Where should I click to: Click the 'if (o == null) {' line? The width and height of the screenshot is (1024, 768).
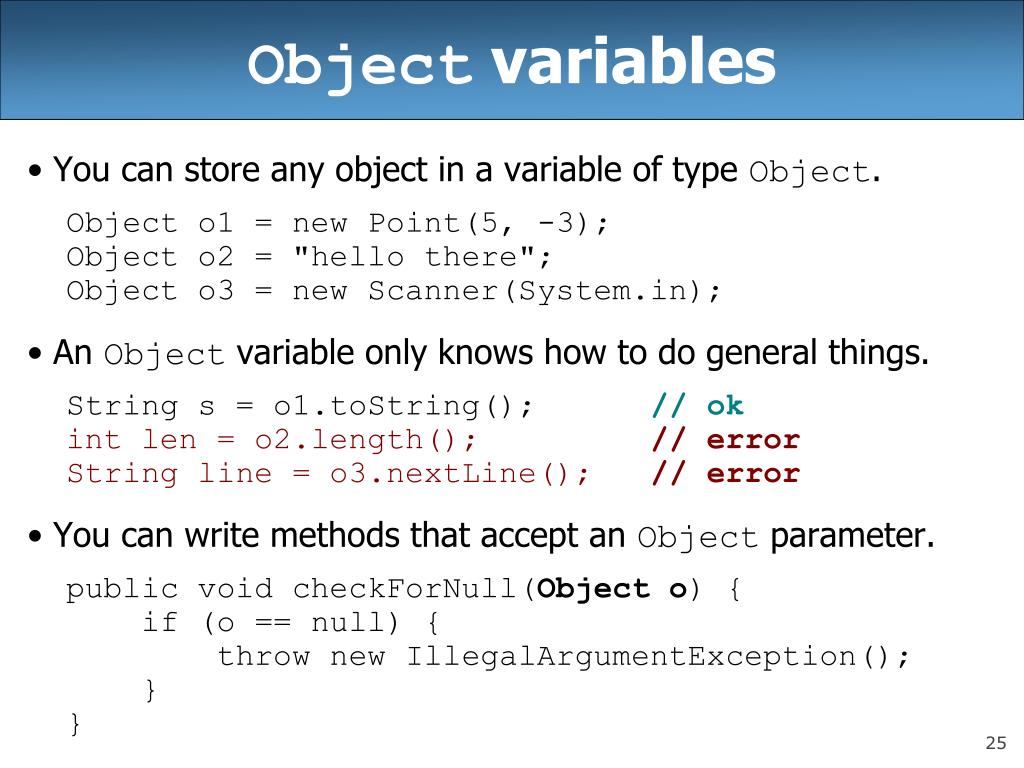point(291,622)
